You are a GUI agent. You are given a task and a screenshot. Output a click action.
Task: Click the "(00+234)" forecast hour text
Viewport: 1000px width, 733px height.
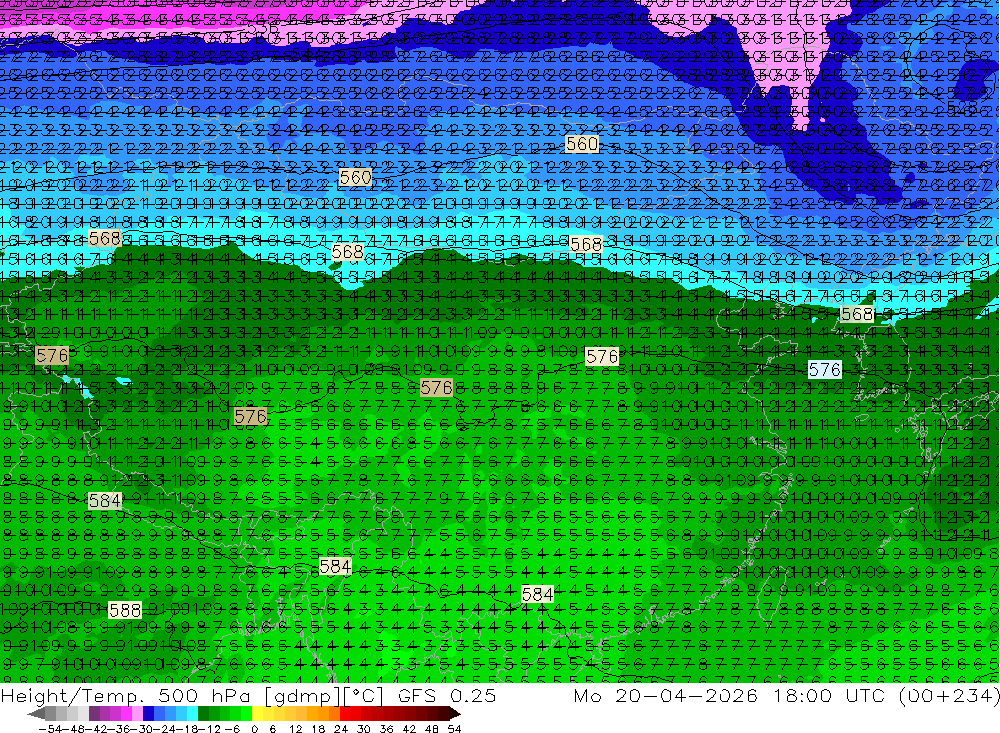[949, 696]
